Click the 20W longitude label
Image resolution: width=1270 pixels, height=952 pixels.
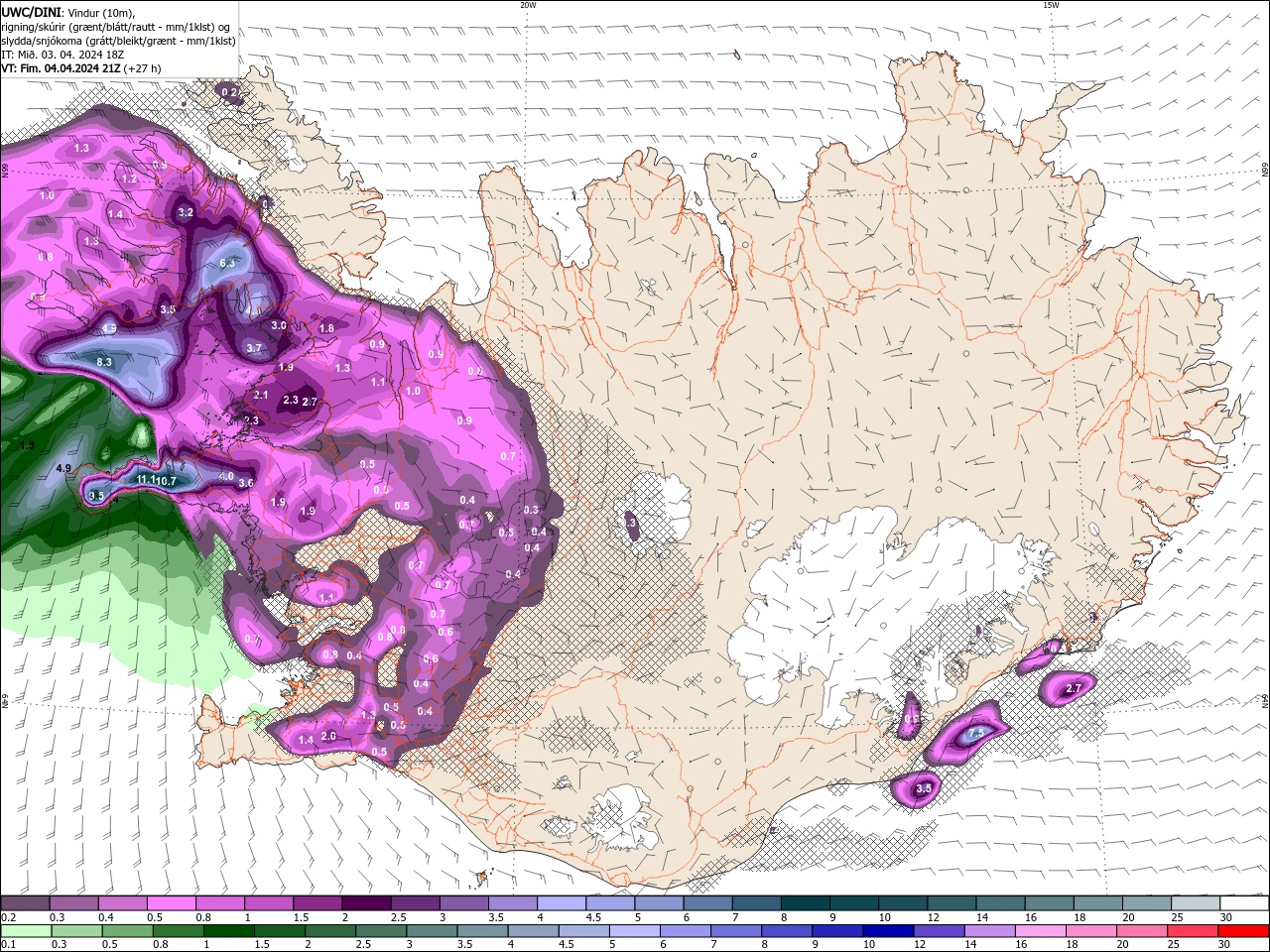(x=528, y=5)
